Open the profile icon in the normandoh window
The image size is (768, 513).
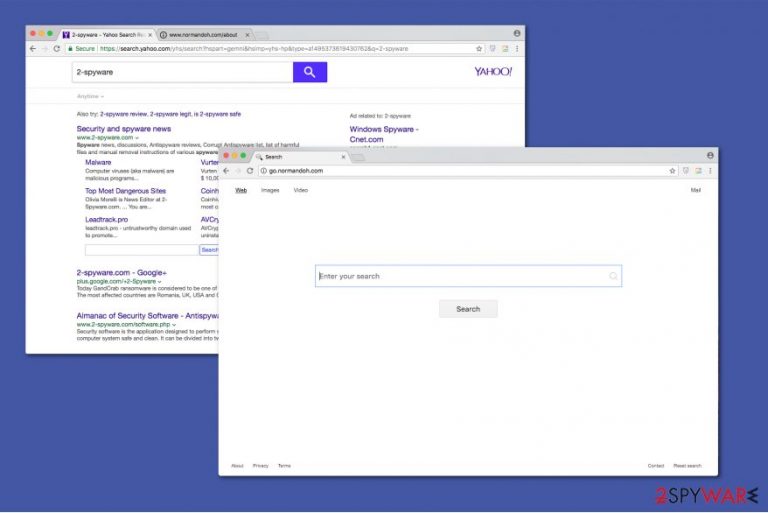710,155
